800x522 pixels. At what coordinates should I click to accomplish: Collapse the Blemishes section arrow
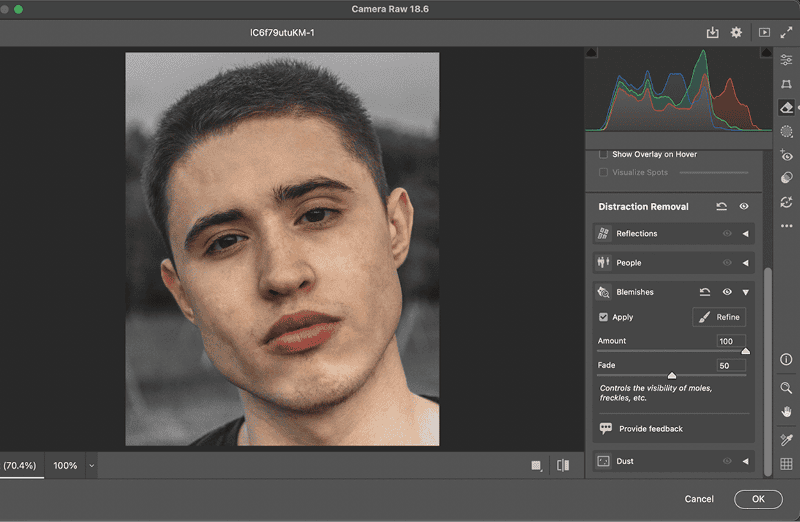pyautogui.click(x=745, y=292)
